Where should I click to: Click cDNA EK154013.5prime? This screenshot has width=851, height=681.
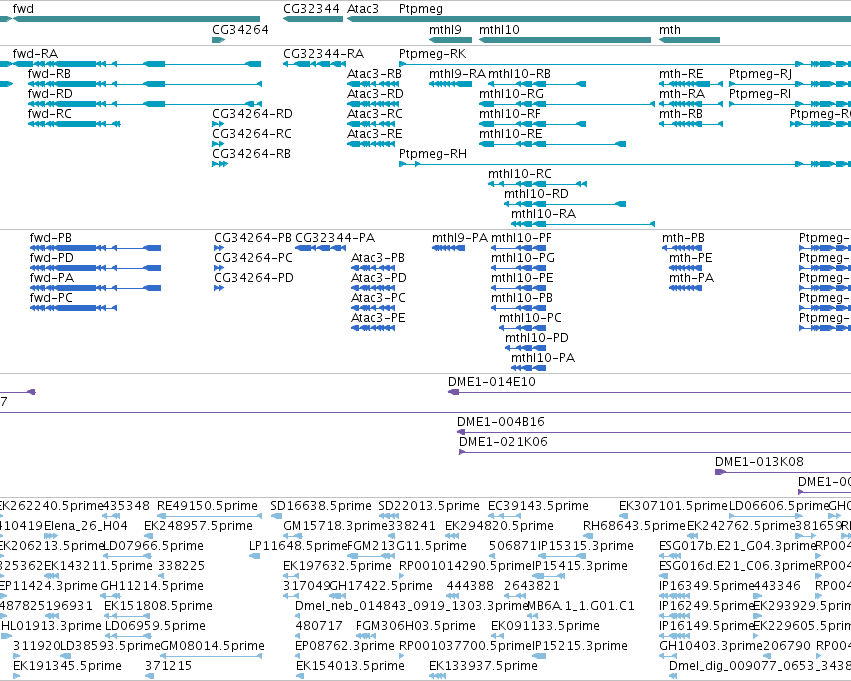[300, 676]
